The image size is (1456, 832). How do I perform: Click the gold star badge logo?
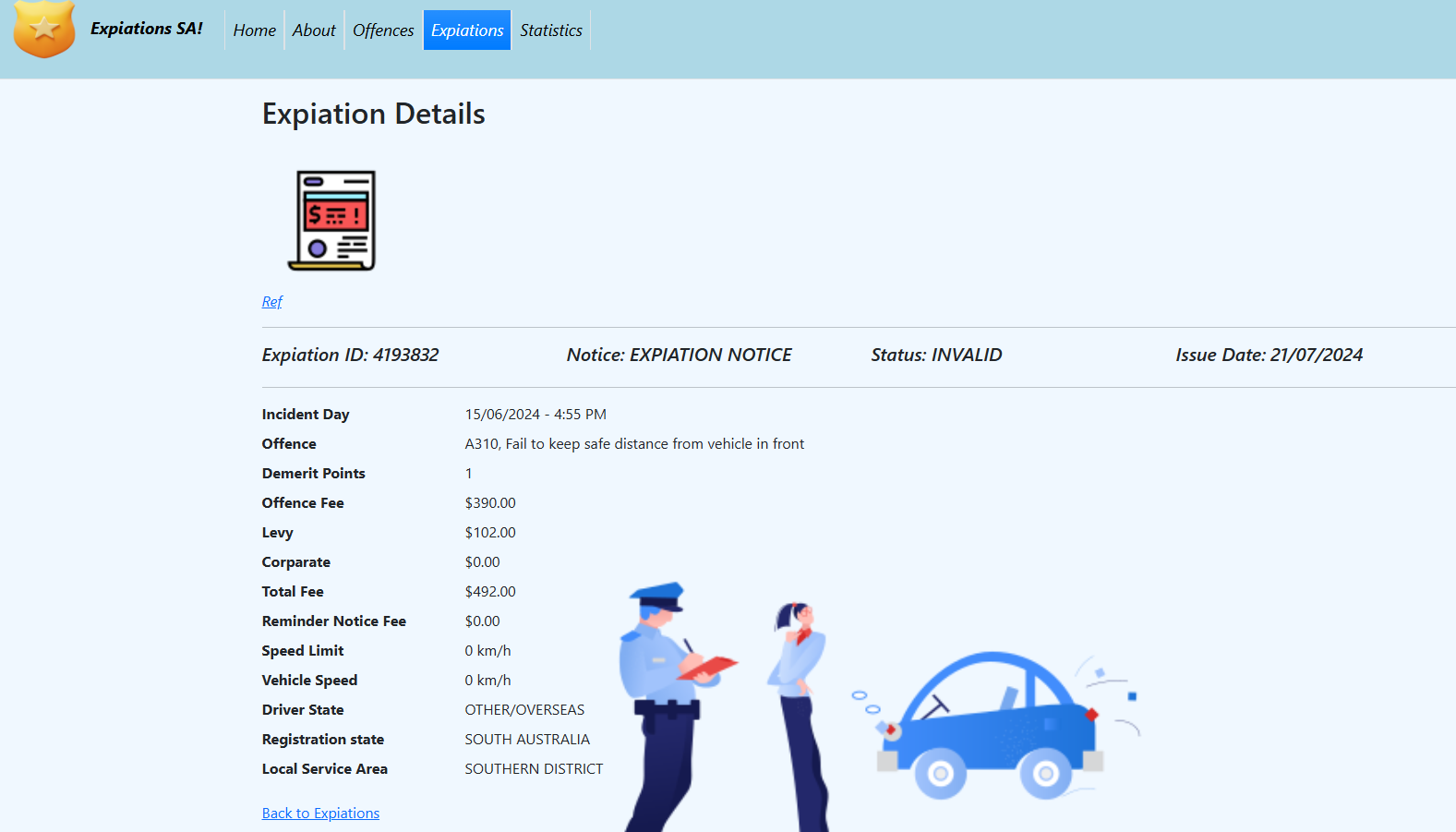[x=44, y=29]
